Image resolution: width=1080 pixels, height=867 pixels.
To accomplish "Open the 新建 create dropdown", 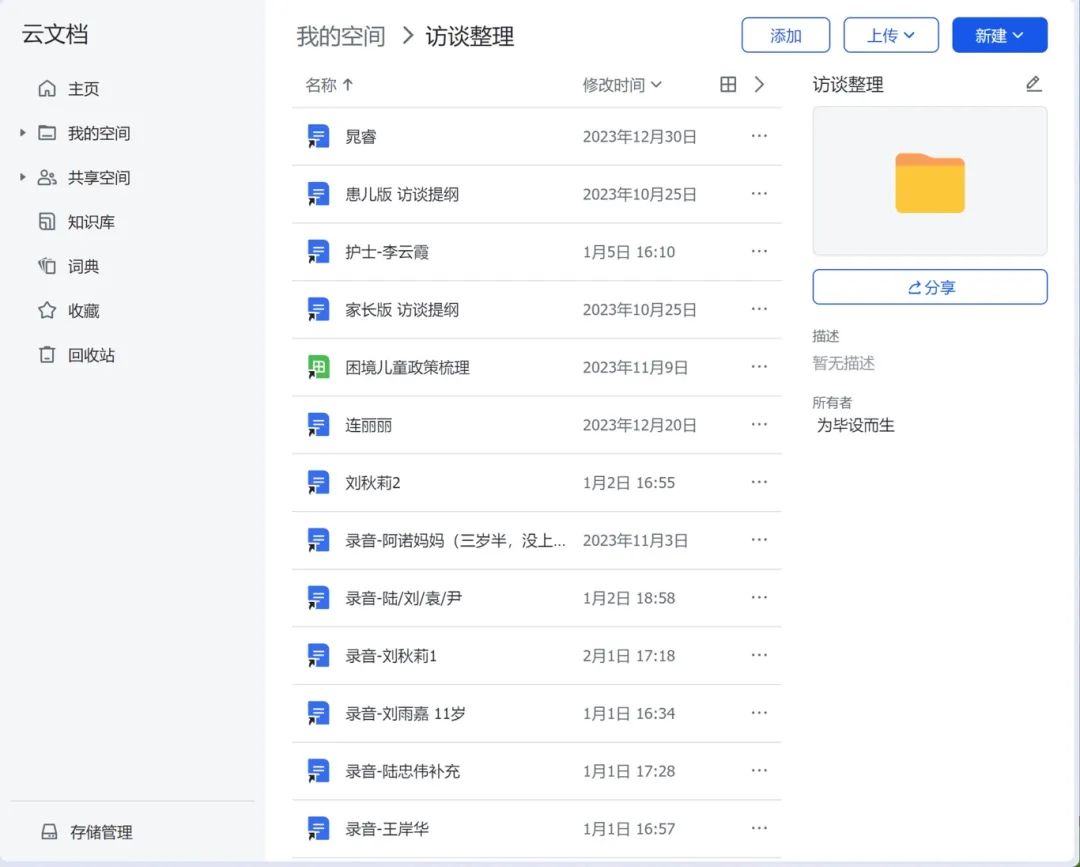I will [999, 36].
